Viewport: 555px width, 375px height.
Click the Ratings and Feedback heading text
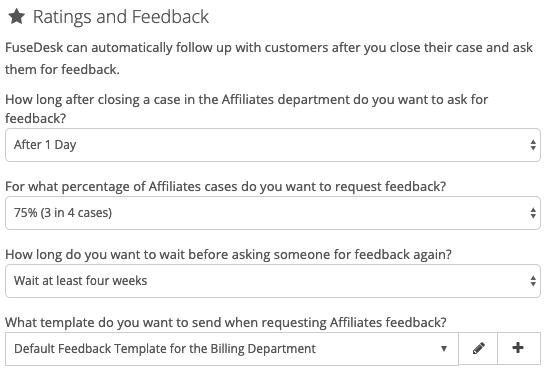click(x=121, y=17)
